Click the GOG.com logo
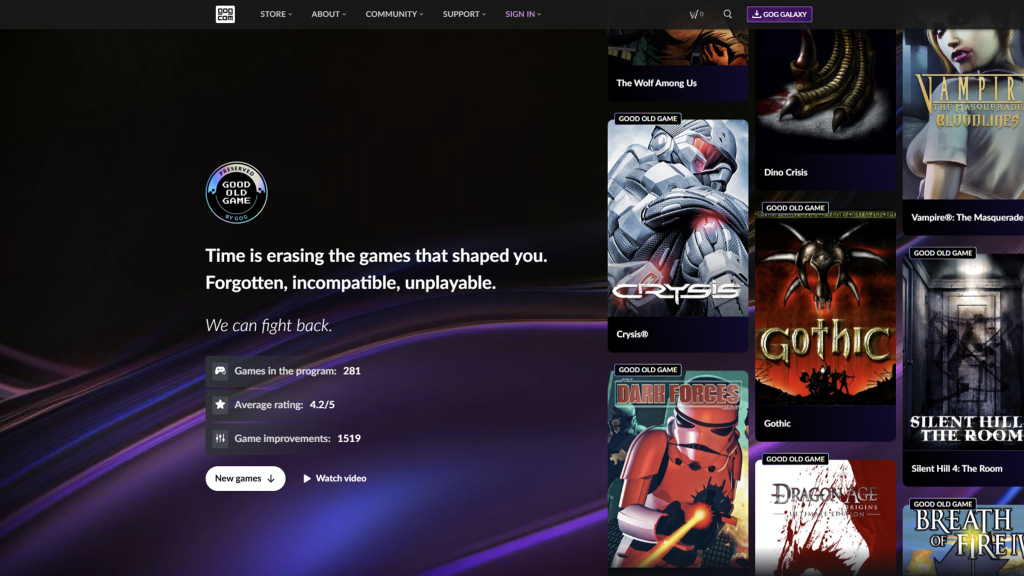This screenshot has height=576, width=1024. 225,14
